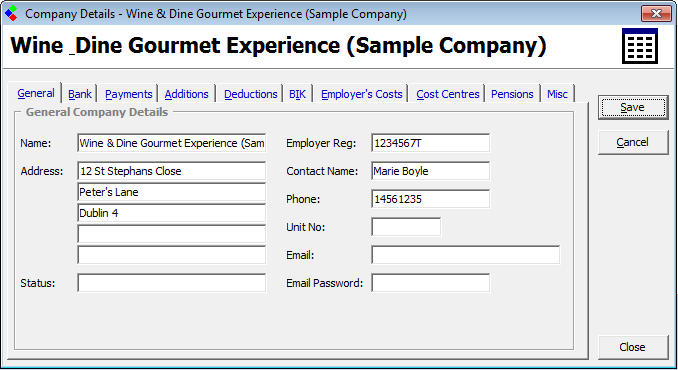The image size is (678, 370).
Task: Click the 'Phone:' label
Action: [303, 199]
